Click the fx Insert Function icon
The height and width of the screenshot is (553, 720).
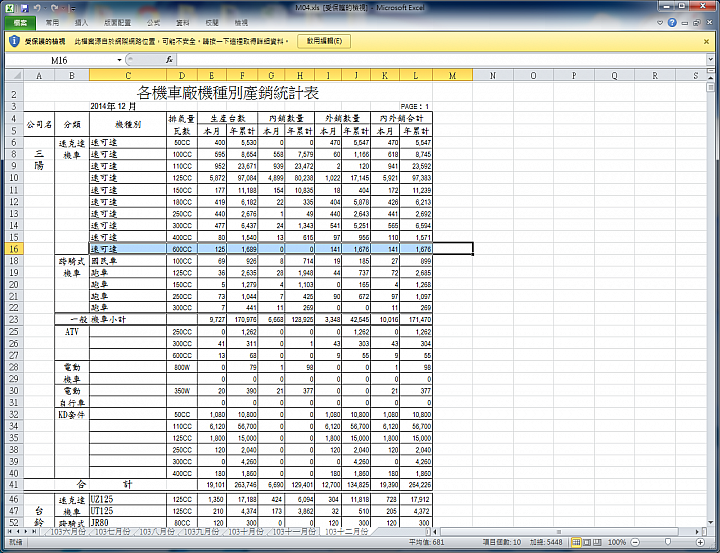pyautogui.click(x=169, y=60)
